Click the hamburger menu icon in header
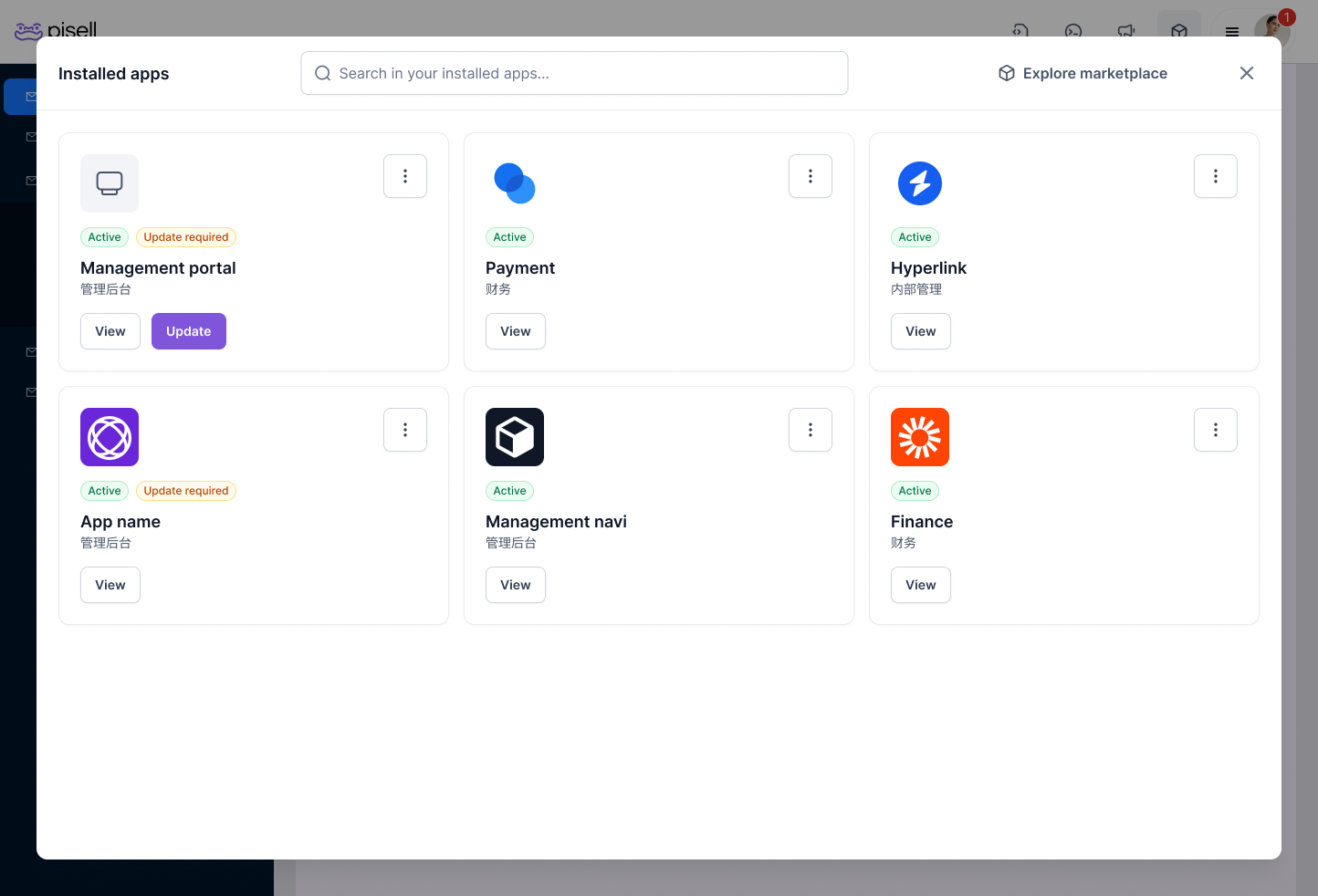Image resolution: width=1318 pixels, height=896 pixels. [x=1232, y=31]
